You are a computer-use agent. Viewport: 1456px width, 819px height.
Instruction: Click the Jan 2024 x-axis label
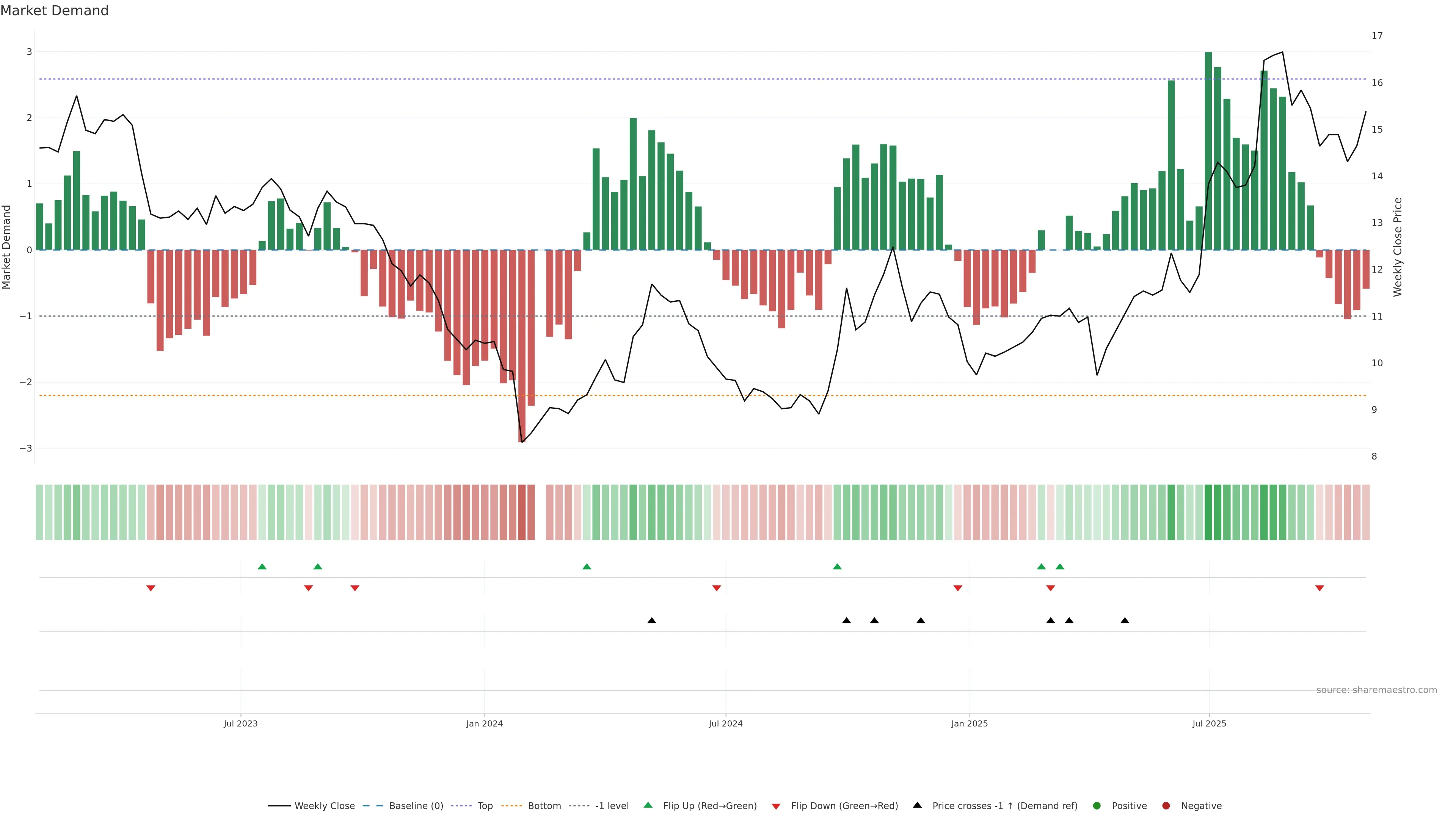click(x=485, y=723)
